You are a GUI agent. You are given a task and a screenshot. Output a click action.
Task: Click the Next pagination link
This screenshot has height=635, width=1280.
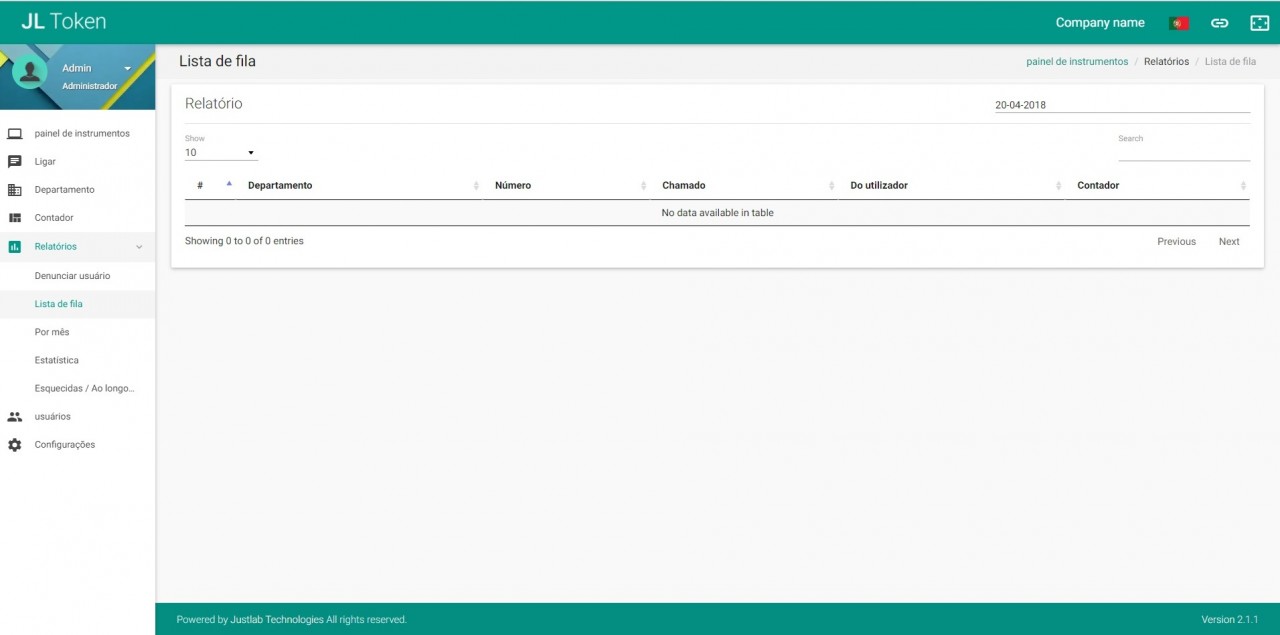click(1228, 241)
